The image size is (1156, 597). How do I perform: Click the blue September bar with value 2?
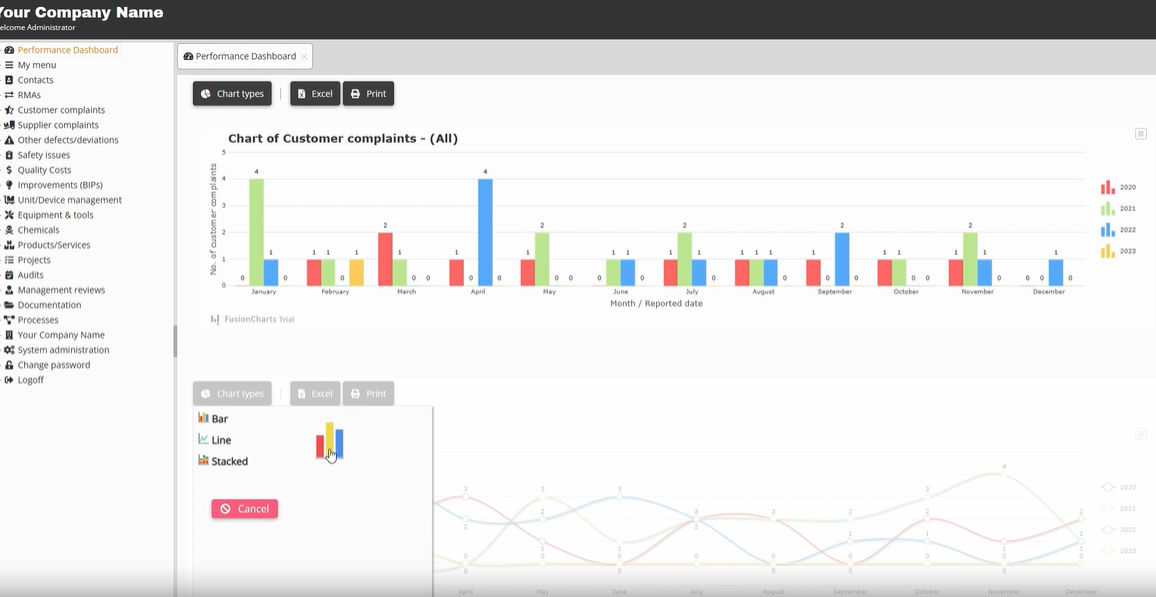pyautogui.click(x=842, y=259)
